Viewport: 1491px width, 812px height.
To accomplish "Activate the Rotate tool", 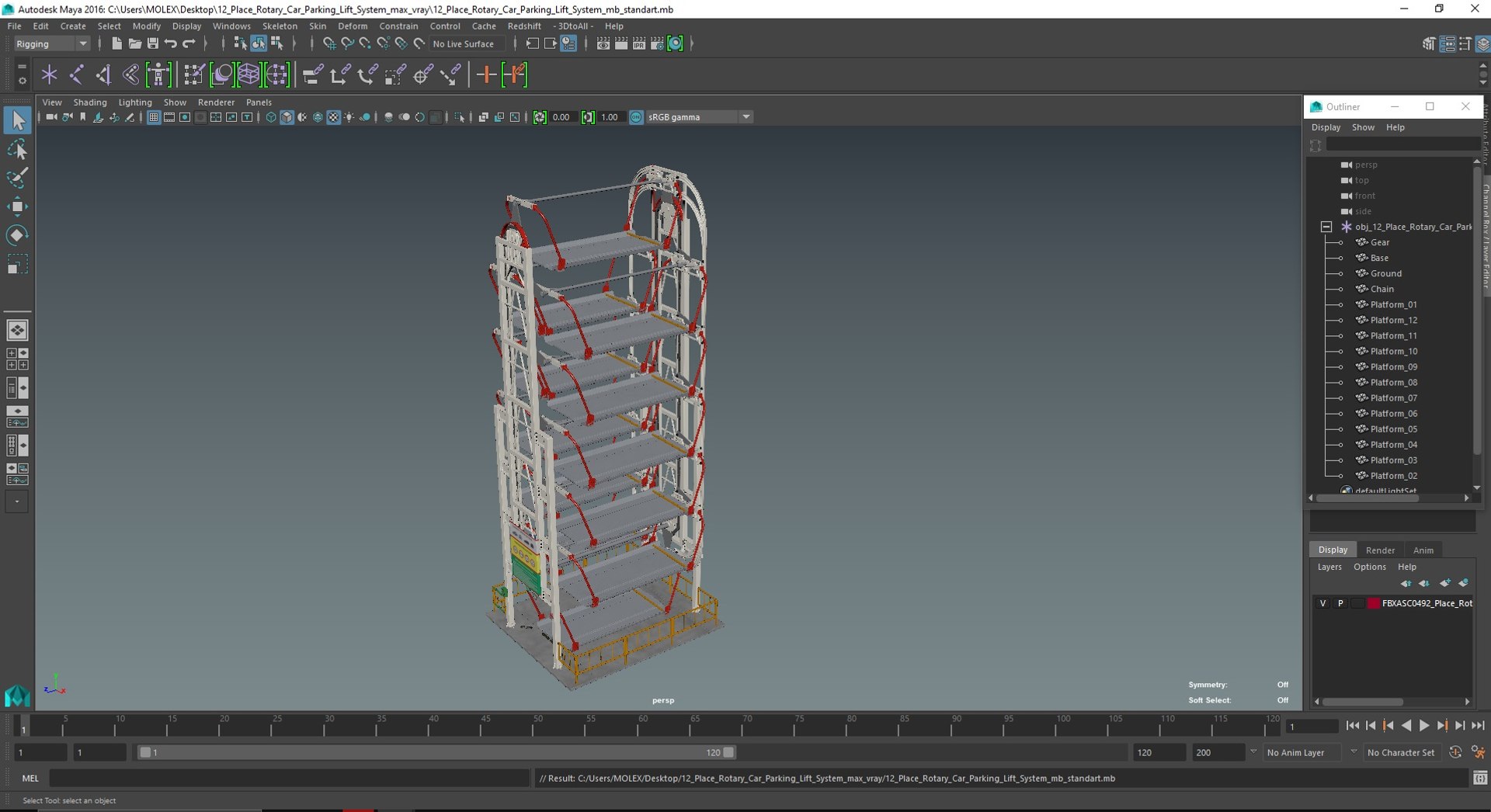I will 17,235.
